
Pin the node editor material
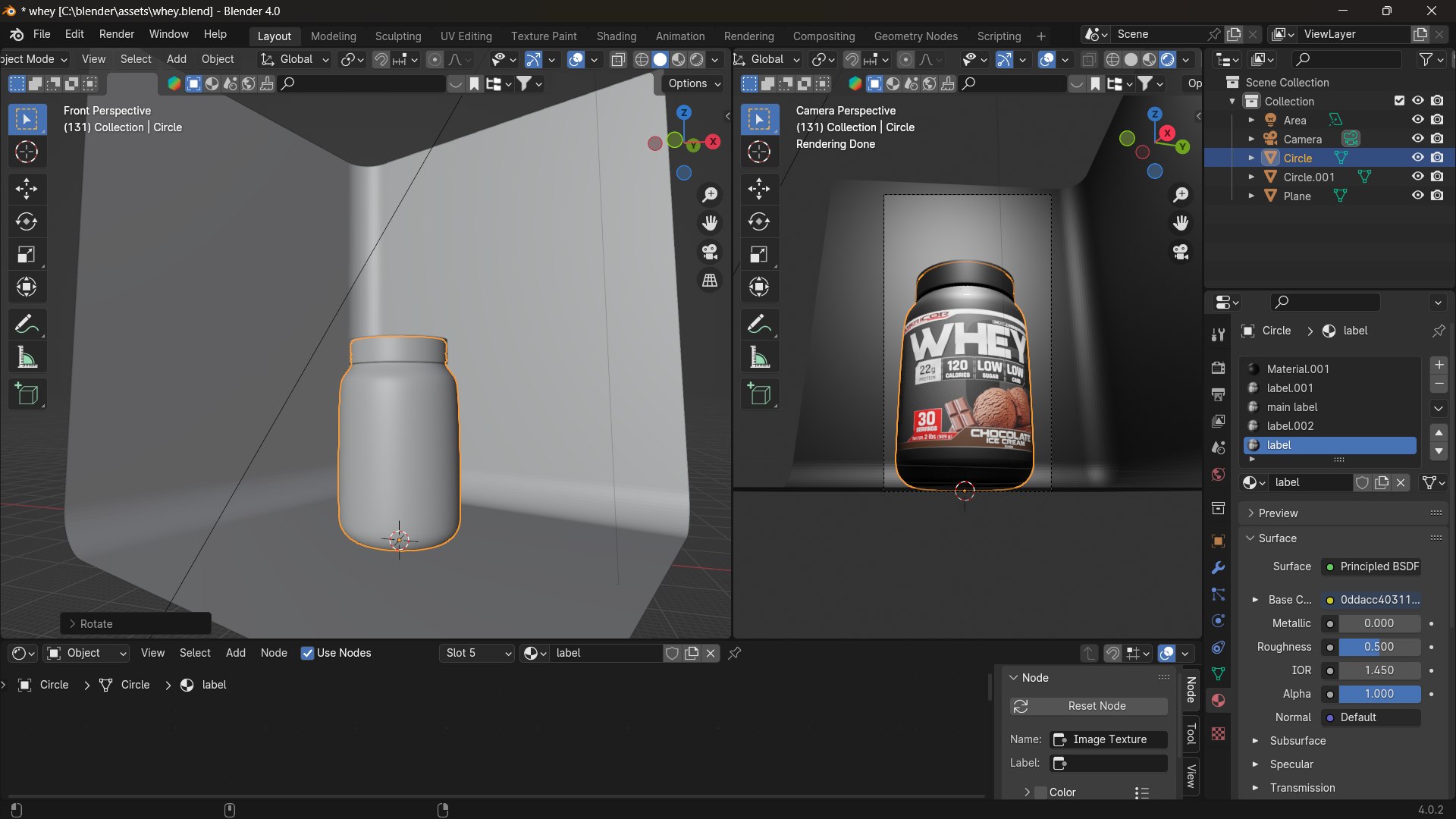click(734, 653)
